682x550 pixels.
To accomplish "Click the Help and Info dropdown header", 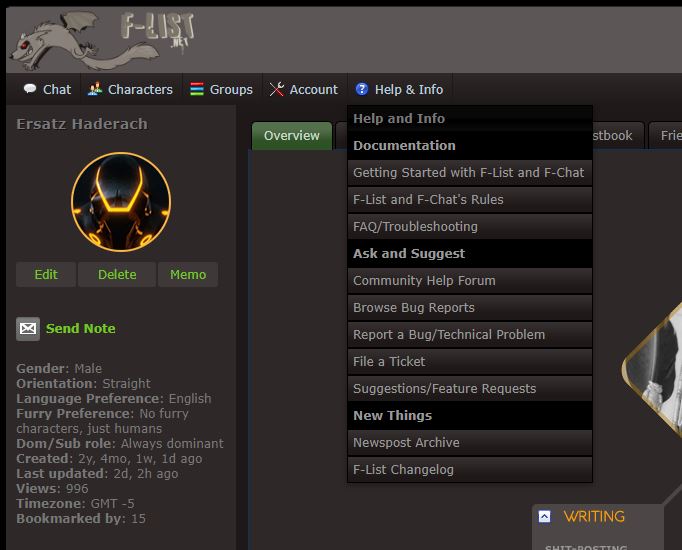I will [x=470, y=118].
